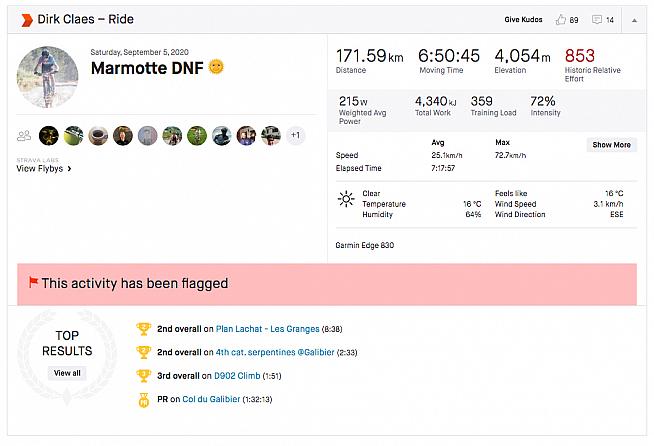Open the Plan Lachat - Les Granges segment
This screenshot has width=654, height=446.
click(x=263, y=328)
